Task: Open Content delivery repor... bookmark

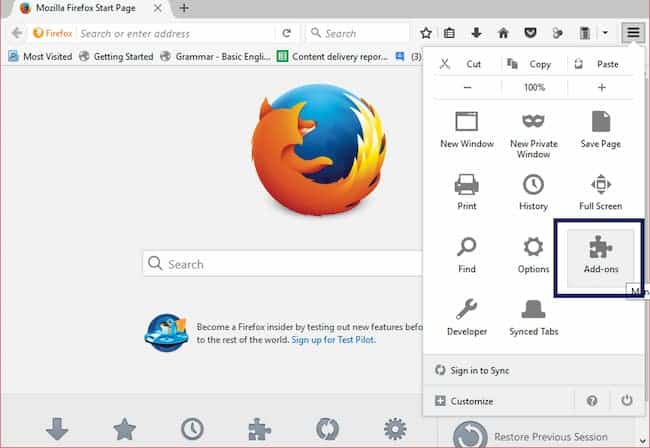Action: [x=332, y=56]
